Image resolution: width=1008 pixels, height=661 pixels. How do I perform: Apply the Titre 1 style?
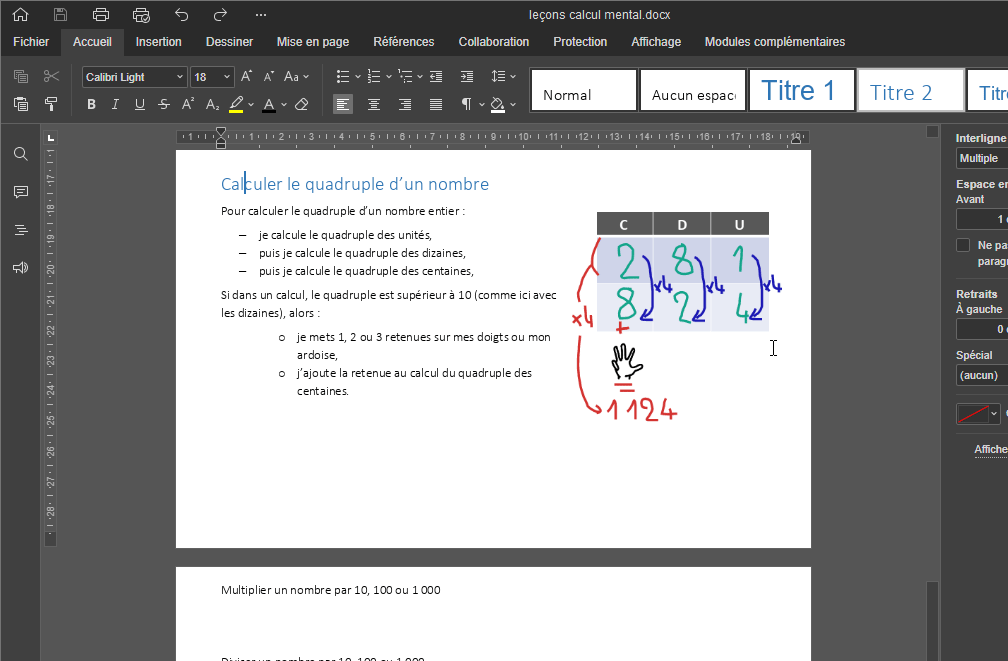(802, 91)
